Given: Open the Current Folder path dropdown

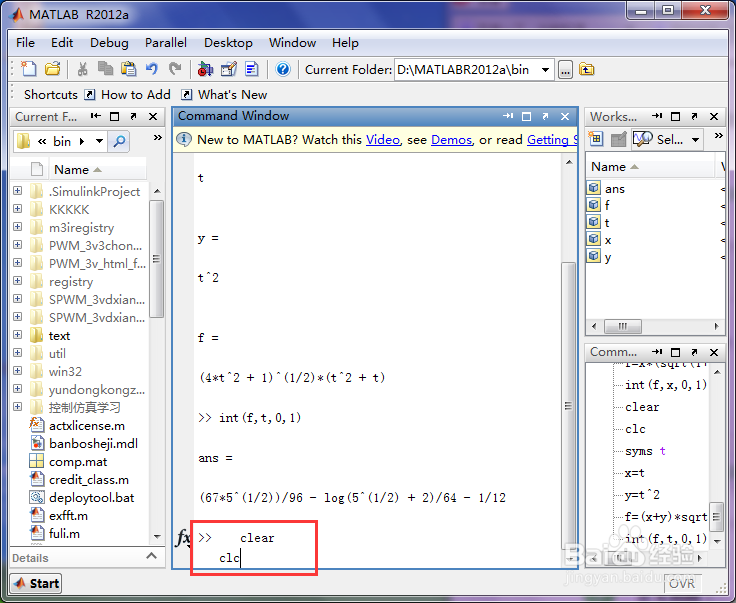Looking at the screenshot, I should 545,70.
